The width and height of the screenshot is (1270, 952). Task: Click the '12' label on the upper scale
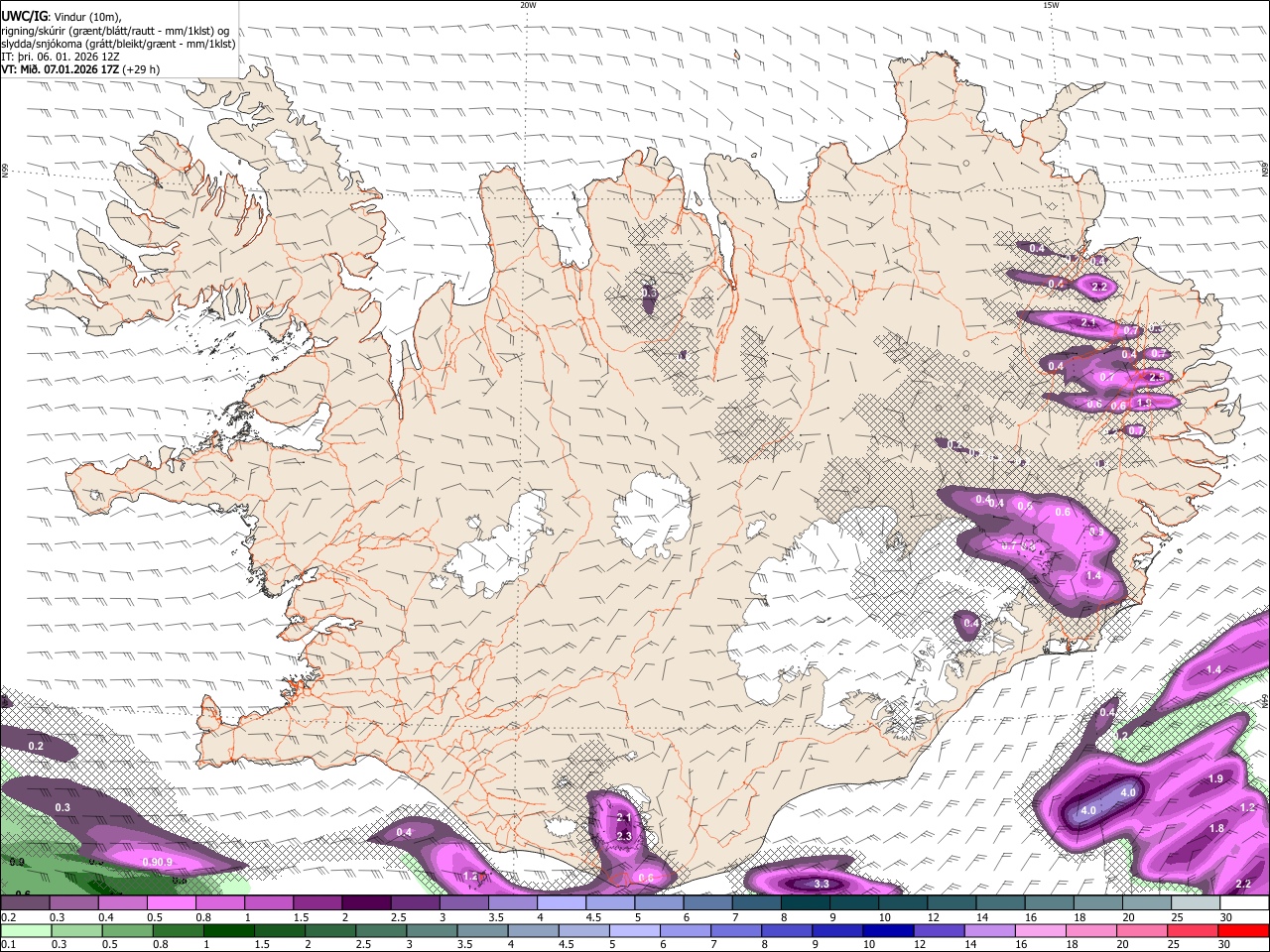(933, 917)
